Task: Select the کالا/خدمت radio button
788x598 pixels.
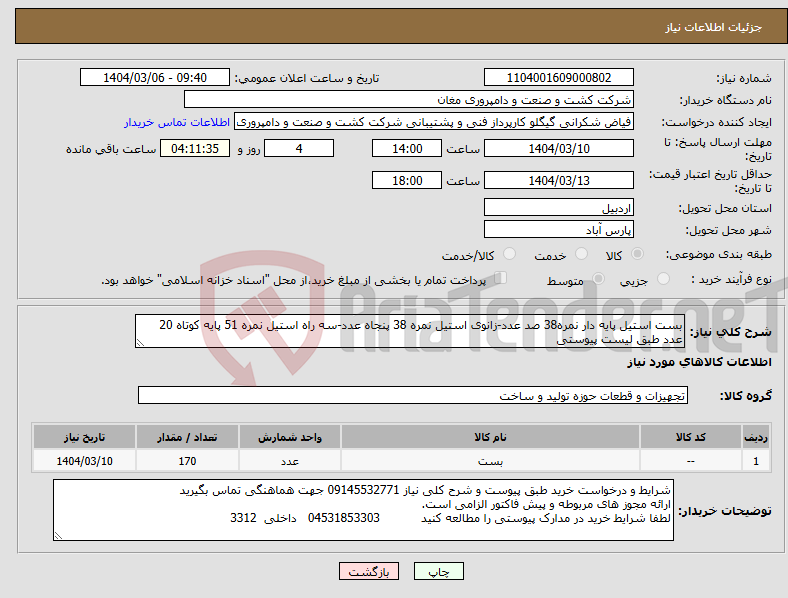Action: (x=509, y=254)
